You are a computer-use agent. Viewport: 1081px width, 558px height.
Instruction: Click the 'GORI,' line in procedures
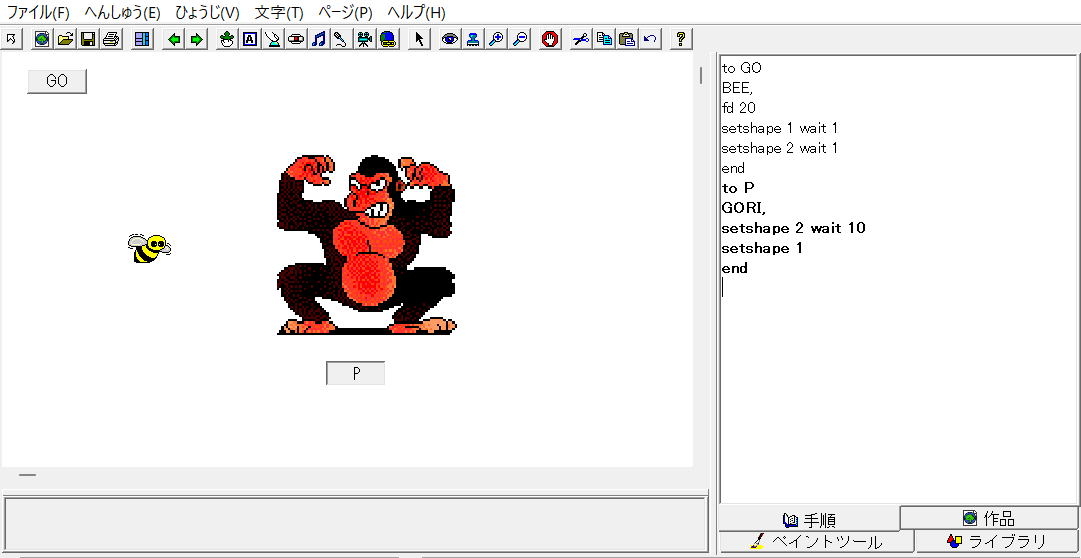744,208
